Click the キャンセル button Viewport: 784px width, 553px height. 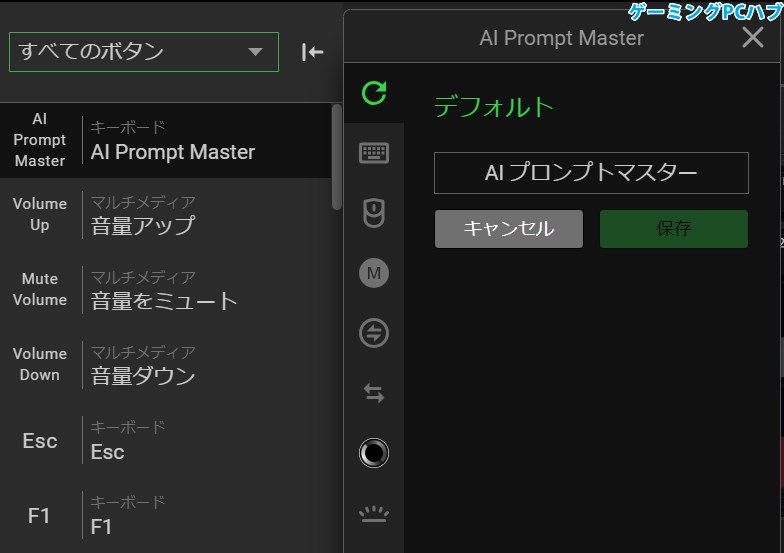[508, 229]
